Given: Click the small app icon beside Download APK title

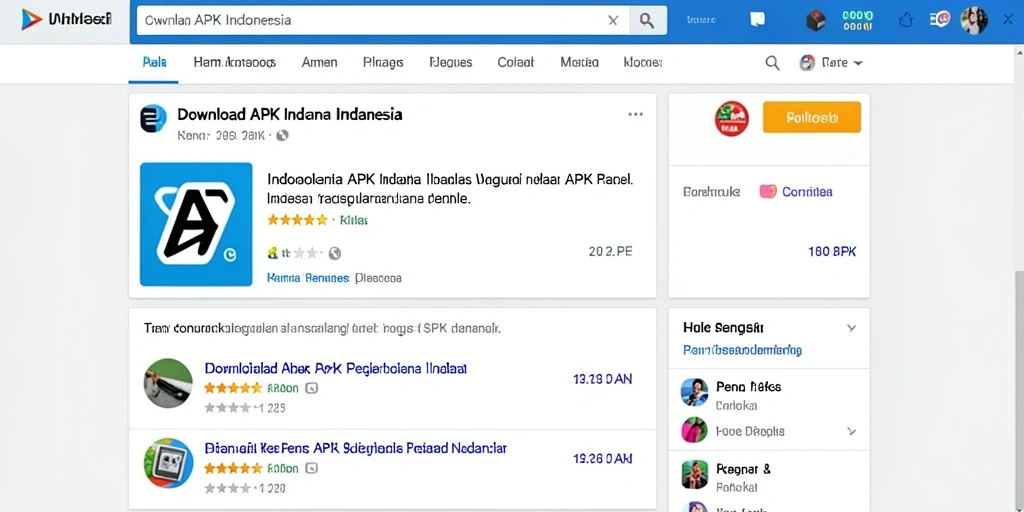Looking at the screenshot, I should 153,119.
